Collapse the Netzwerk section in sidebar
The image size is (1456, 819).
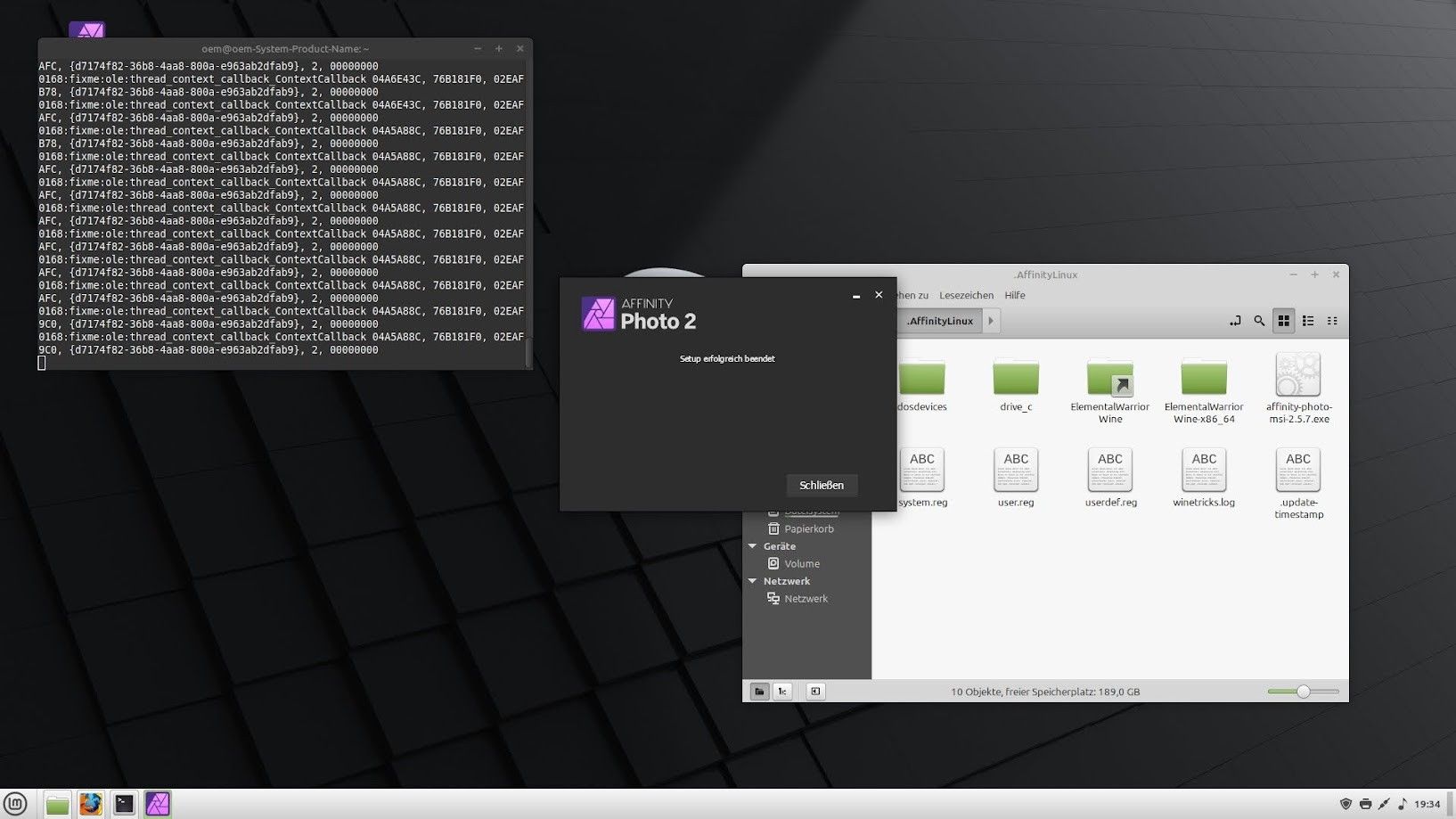coord(753,581)
